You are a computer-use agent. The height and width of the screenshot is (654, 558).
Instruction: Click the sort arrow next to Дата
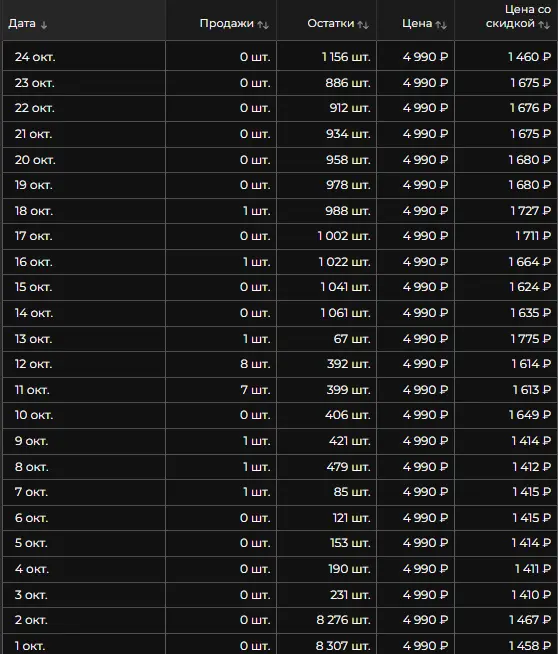(44, 25)
